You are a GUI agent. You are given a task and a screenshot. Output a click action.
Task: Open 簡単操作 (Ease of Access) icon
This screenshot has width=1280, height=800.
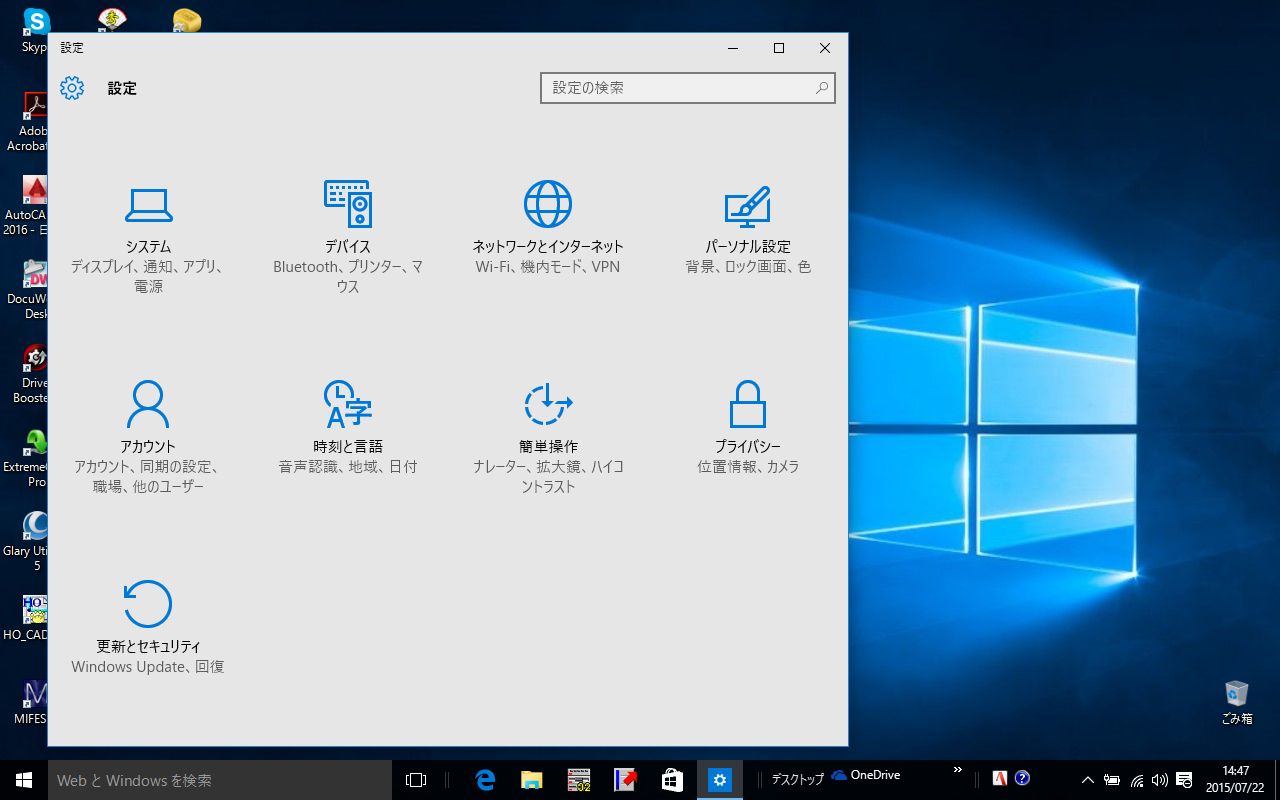pos(548,404)
